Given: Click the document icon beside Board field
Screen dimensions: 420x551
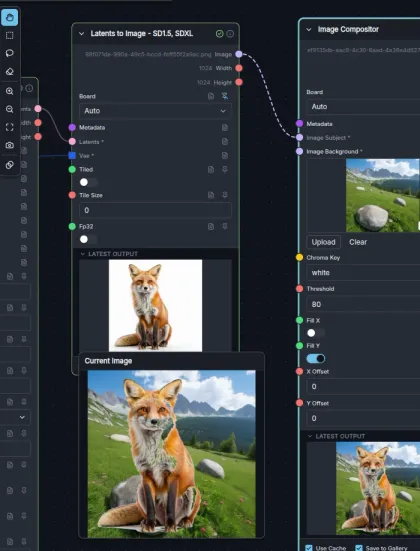Looking at the screenshot, I should click(x=211, y=96).
